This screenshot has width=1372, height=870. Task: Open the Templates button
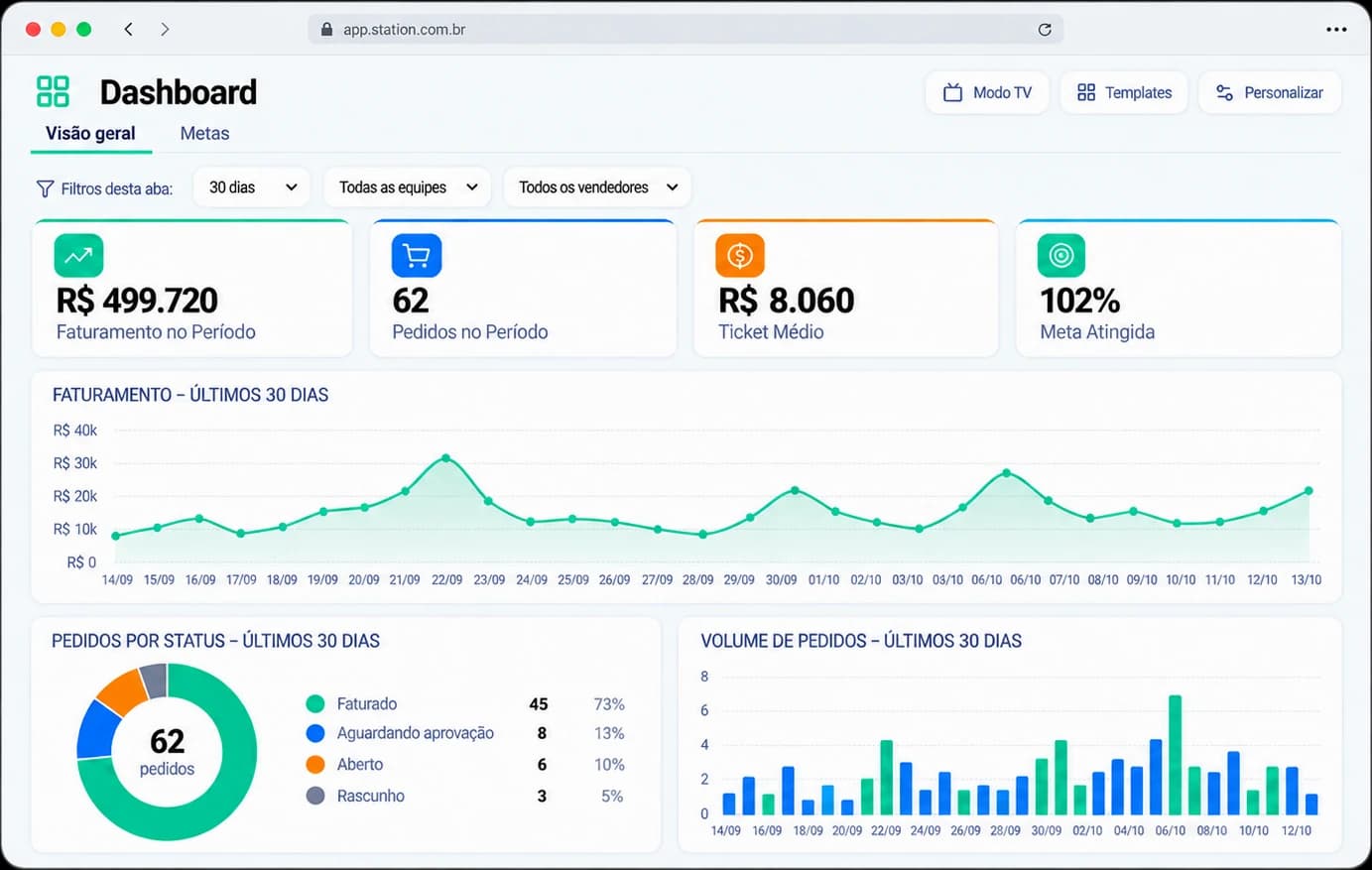pos(1124,92)
